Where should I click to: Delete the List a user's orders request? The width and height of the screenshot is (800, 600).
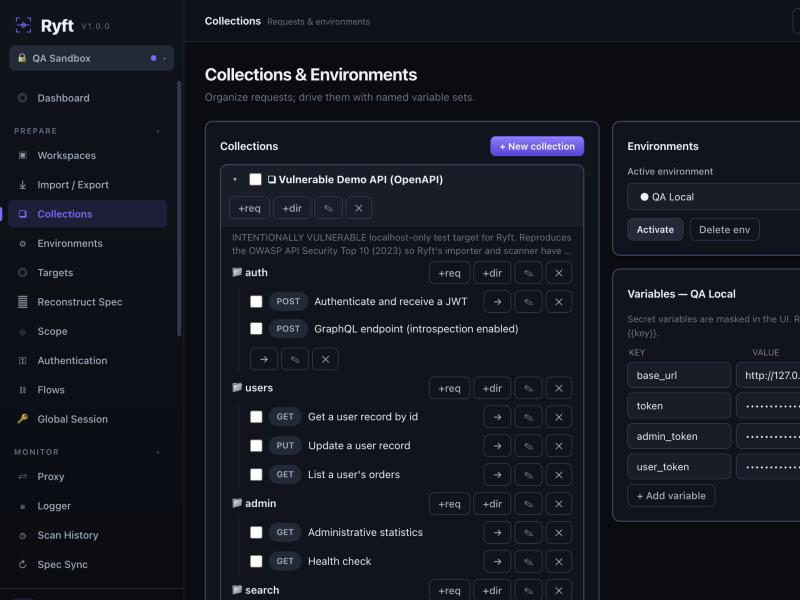tap(559, 474)
